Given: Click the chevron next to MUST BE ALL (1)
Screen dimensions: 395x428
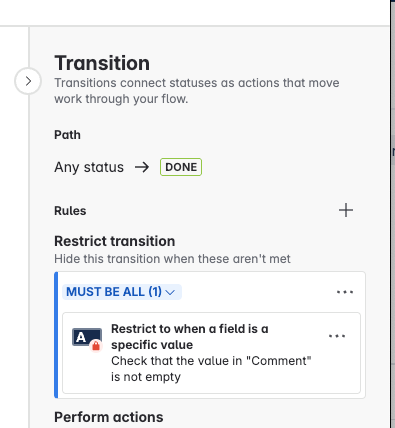Looking at the screenshot, I should click(170, 292).
